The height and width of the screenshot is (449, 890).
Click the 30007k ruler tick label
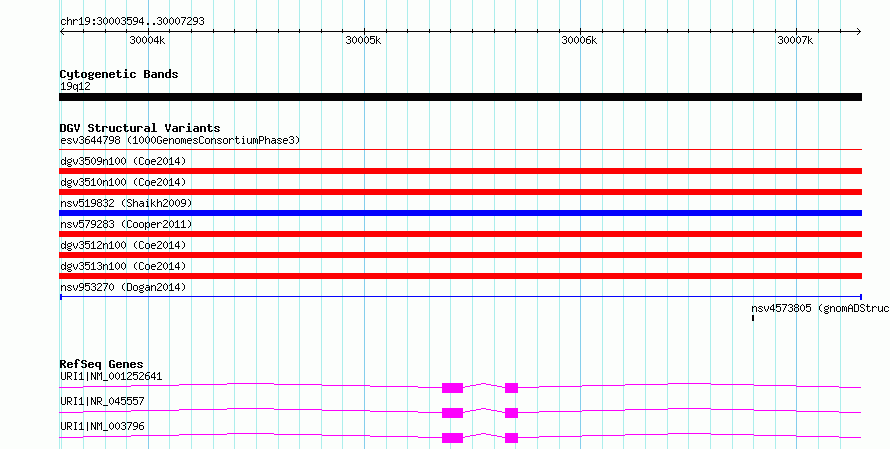click(x=795, y=40)
